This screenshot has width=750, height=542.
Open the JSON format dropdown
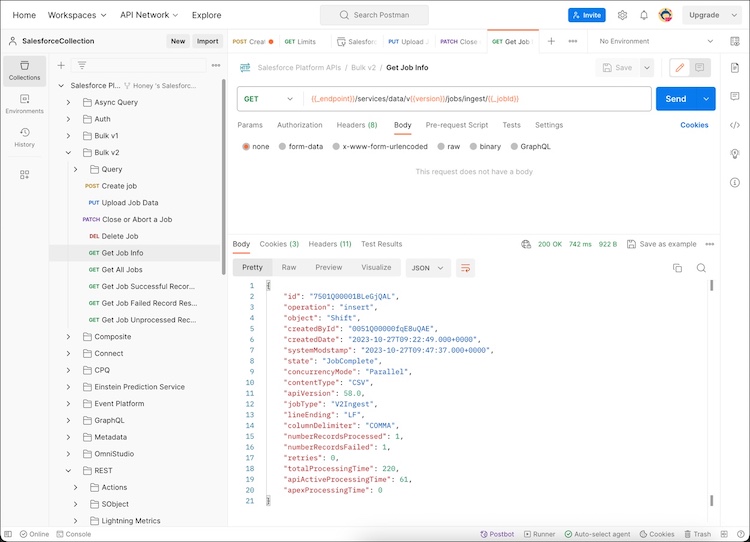427,268
